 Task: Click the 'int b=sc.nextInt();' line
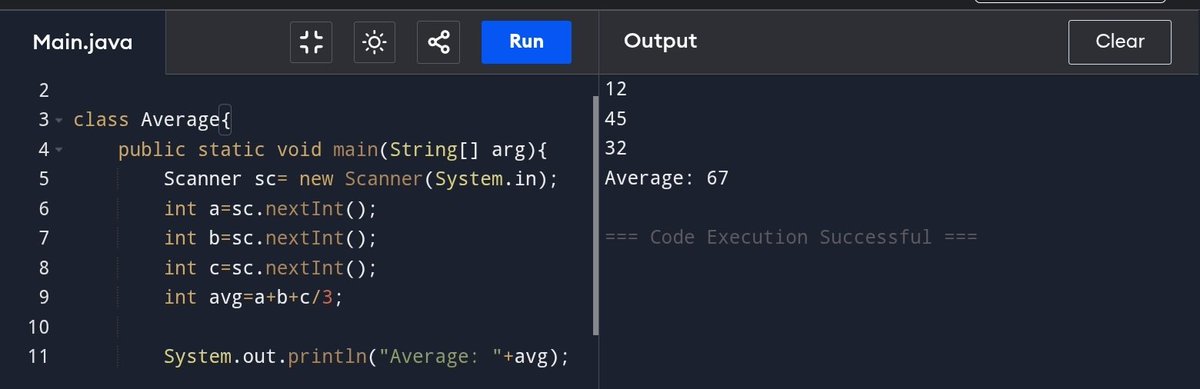click(270, 239)
